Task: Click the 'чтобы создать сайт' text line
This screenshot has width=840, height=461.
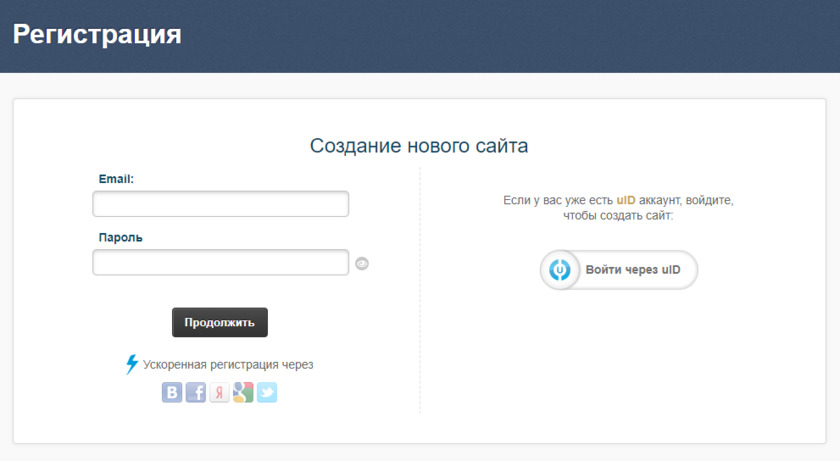Action: 618,215
